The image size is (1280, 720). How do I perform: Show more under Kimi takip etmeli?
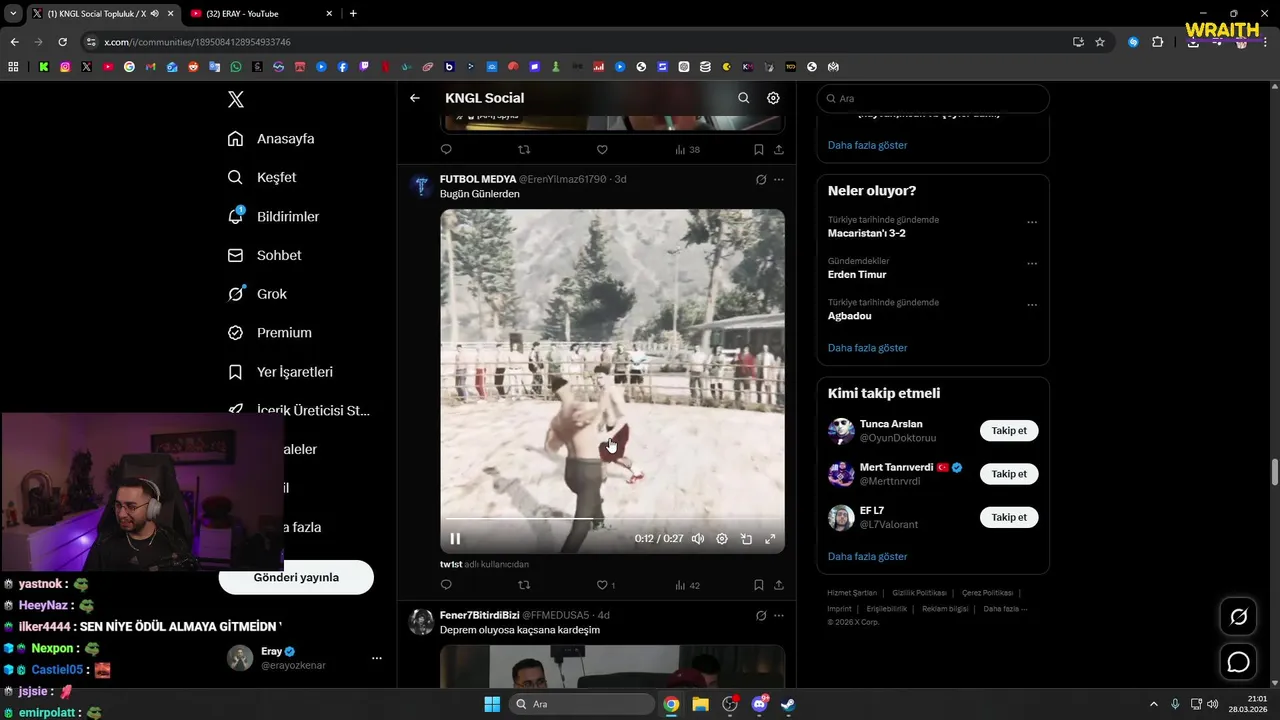point(867,556)
